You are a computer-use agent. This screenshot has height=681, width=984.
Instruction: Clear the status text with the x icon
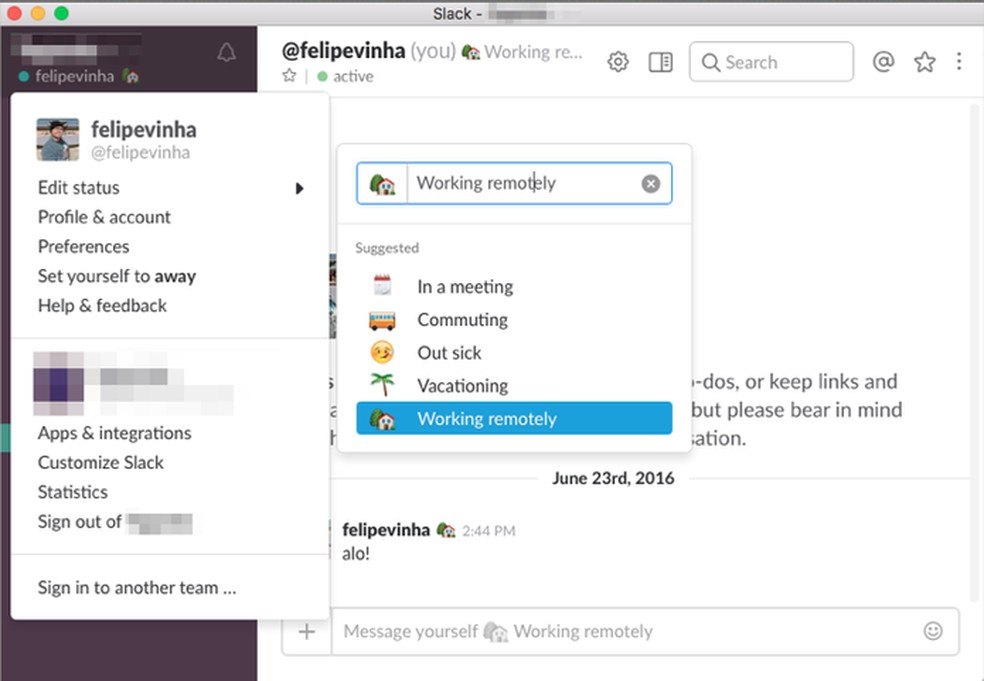click(x=650, y=183)
